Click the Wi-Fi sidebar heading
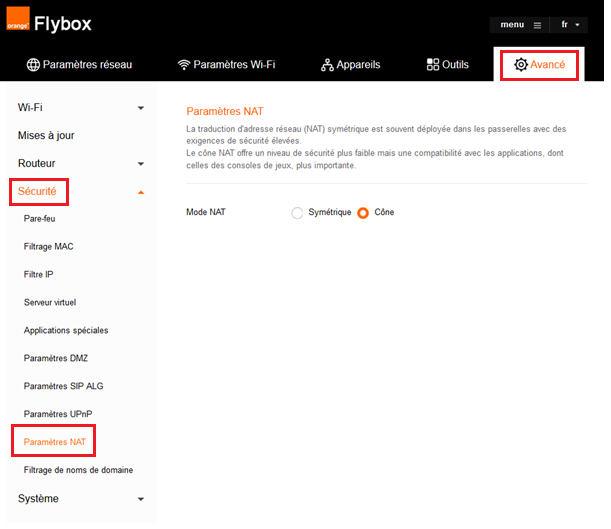Screen dimensions: 611x529 (x=30, y=108)
